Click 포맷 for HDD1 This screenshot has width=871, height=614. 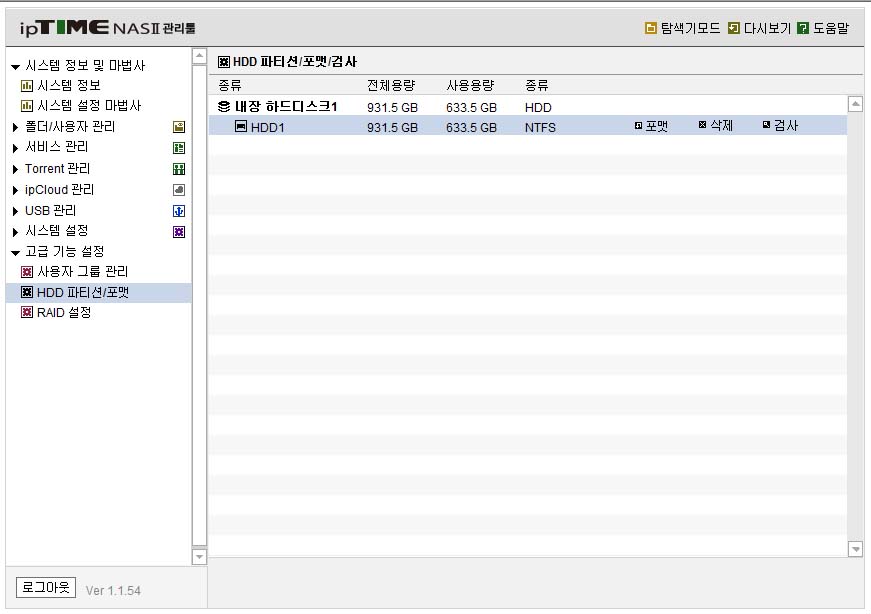point(651,126)
